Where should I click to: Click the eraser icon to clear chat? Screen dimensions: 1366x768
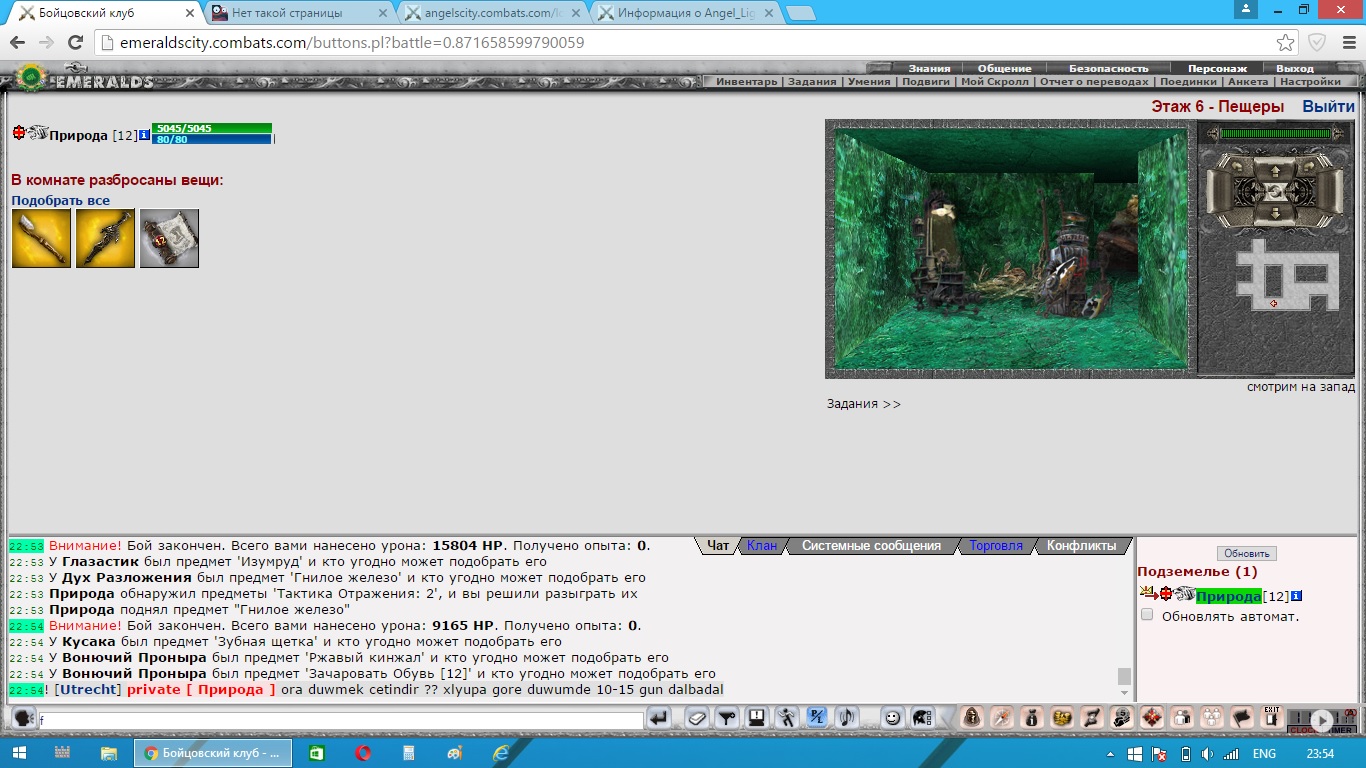697,717
